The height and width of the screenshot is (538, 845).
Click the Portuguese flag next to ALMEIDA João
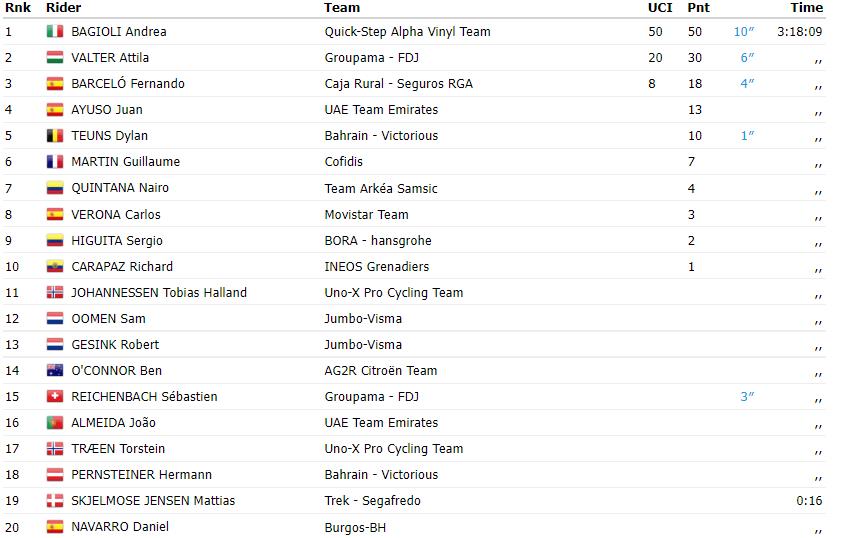coord(54,422)
